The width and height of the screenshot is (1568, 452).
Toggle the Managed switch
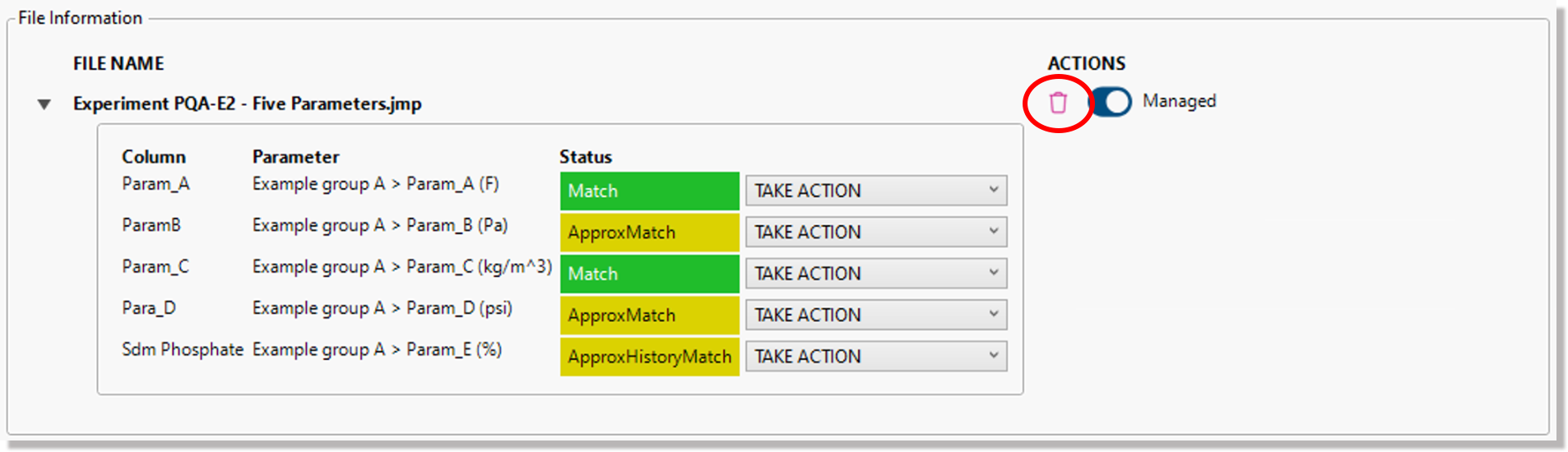pyautogui.click(x=1111, y=102)
